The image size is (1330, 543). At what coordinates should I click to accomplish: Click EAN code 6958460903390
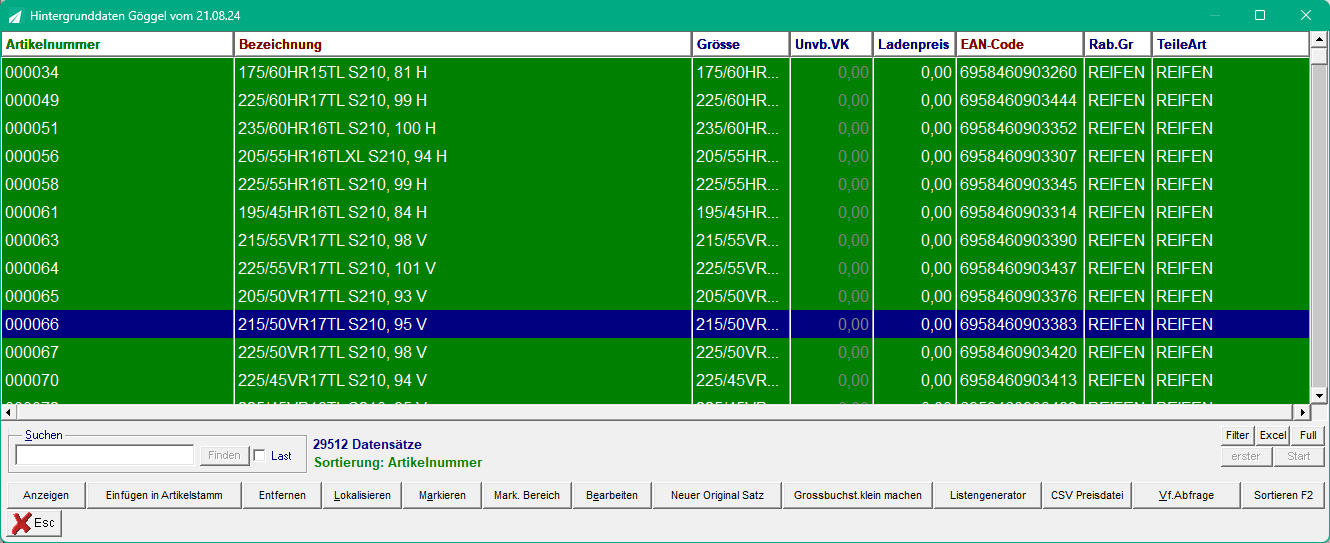(1019, 240)
